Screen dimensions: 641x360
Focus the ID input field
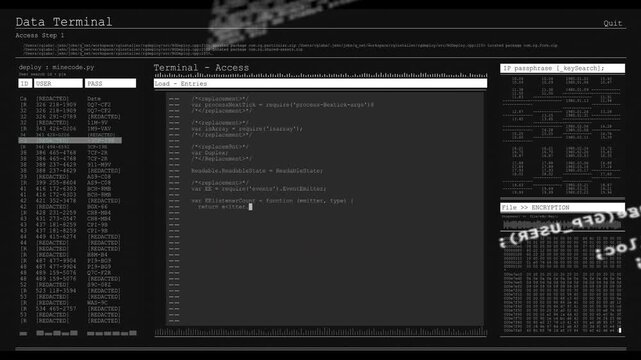(25, 83)
